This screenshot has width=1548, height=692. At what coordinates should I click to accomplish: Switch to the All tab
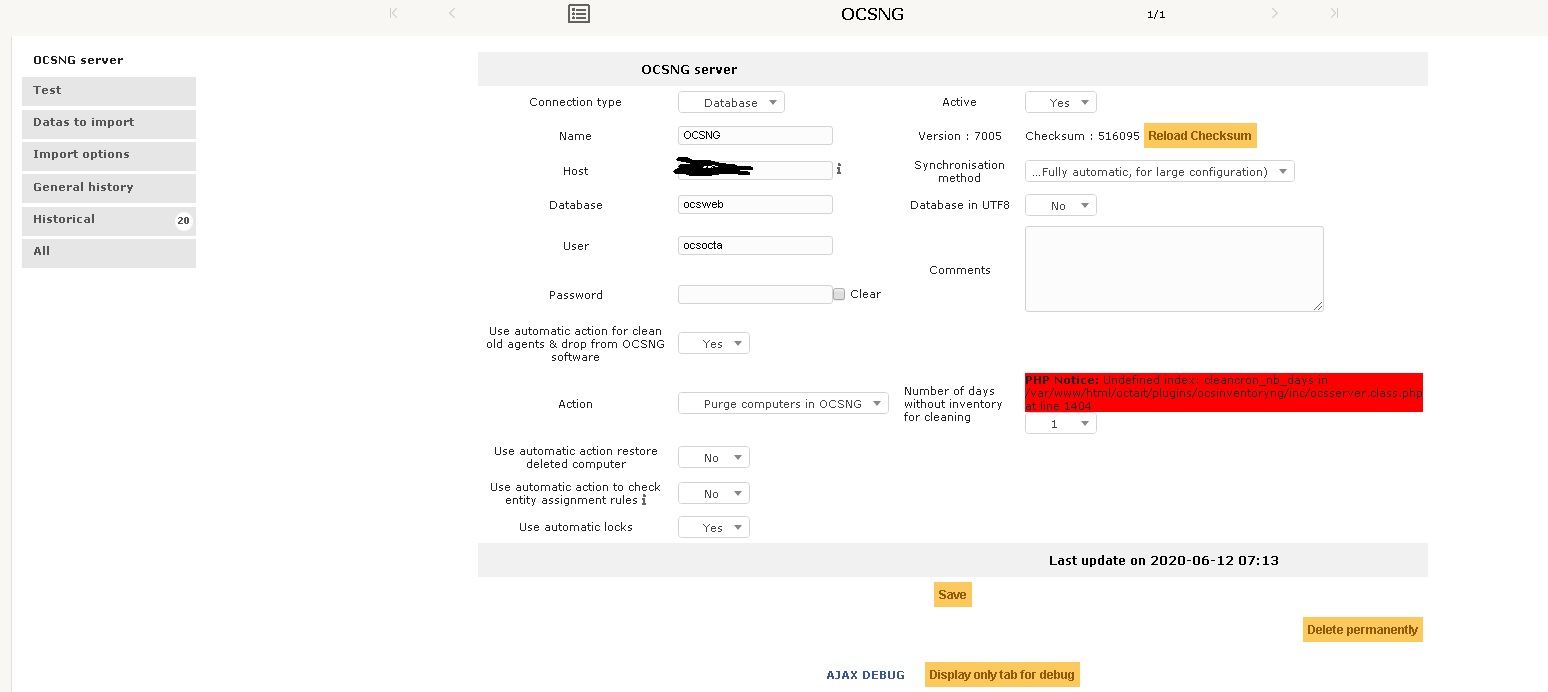[109, 252]
